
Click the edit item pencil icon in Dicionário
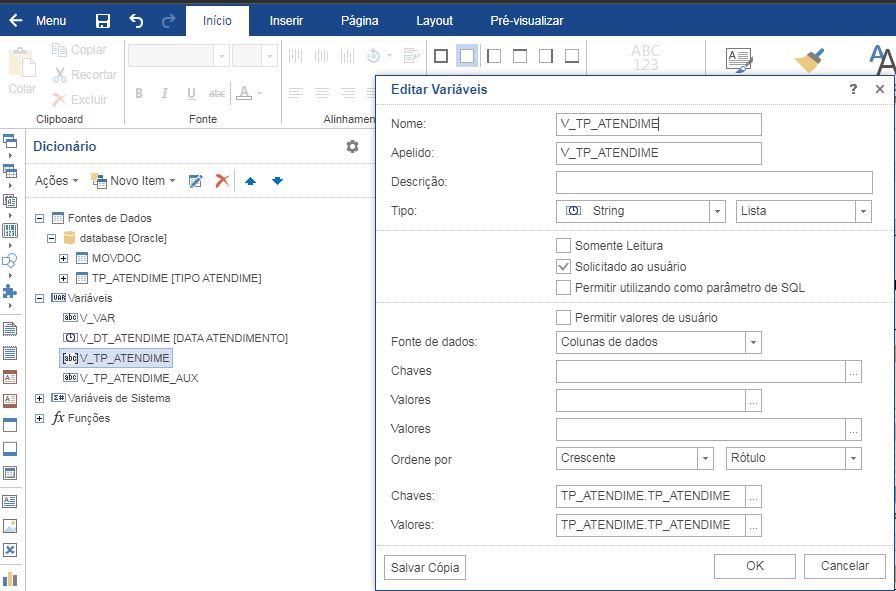pyautogui.click(x=195, y=181)
